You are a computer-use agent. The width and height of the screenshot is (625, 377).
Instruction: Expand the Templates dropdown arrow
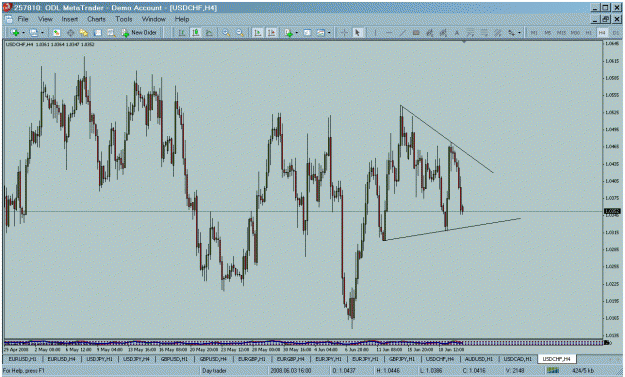pyautogui.click(x=329, y=33)
